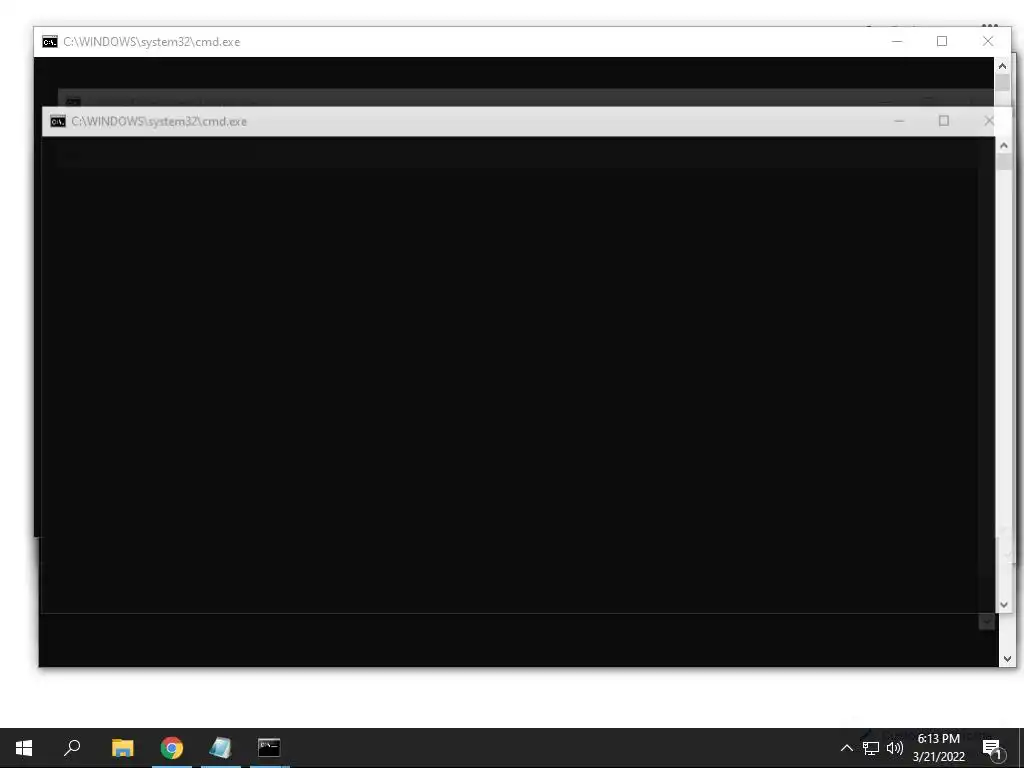This screenshot has width=1024, height=768.
Task: Close the back cmd.exe window
Action: tap(988, 41)
